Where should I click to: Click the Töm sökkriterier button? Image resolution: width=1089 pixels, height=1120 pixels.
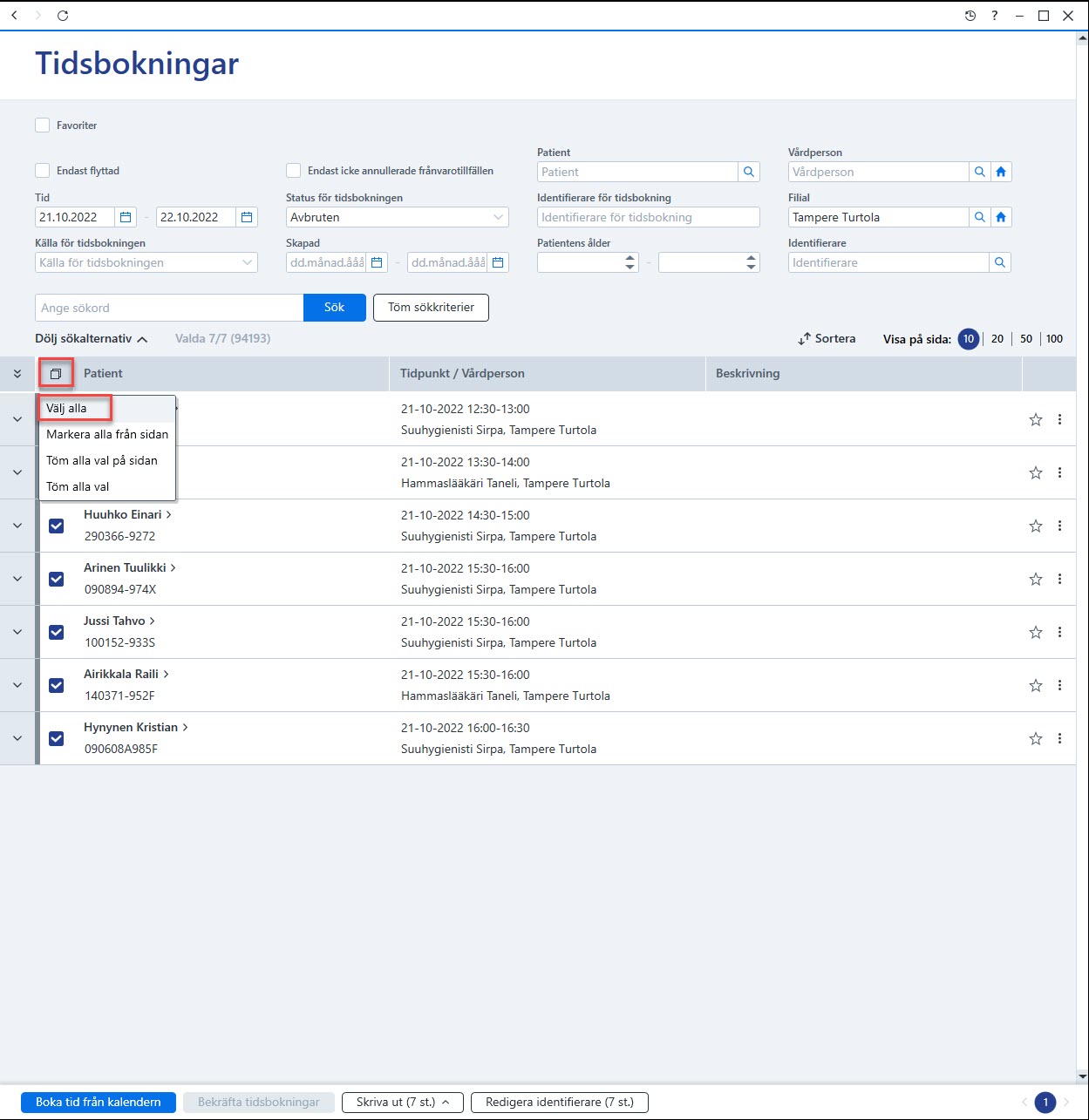[x=431, y=308]
